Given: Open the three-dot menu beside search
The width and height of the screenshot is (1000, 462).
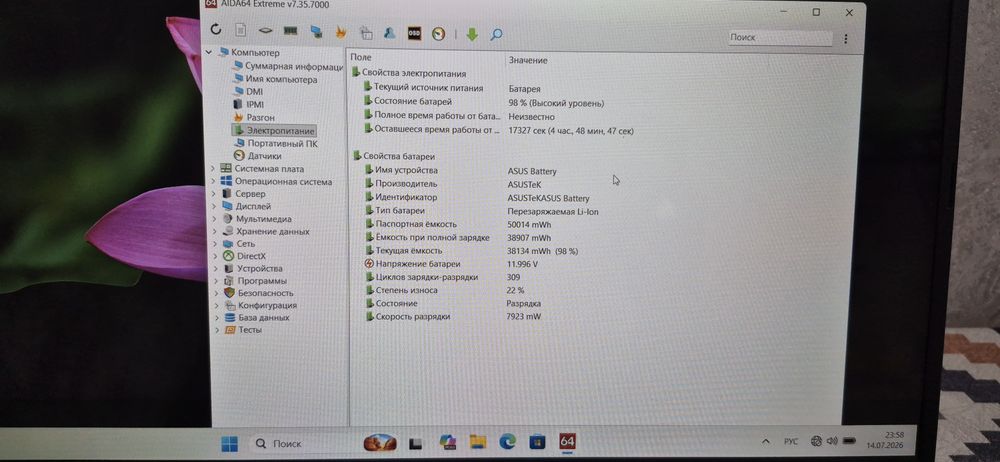Looking at the screenshot, I should [x=846, y=38].
